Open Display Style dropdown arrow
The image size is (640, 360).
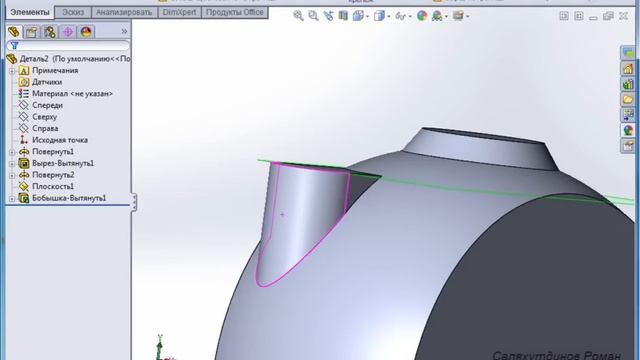click(389, 17)
